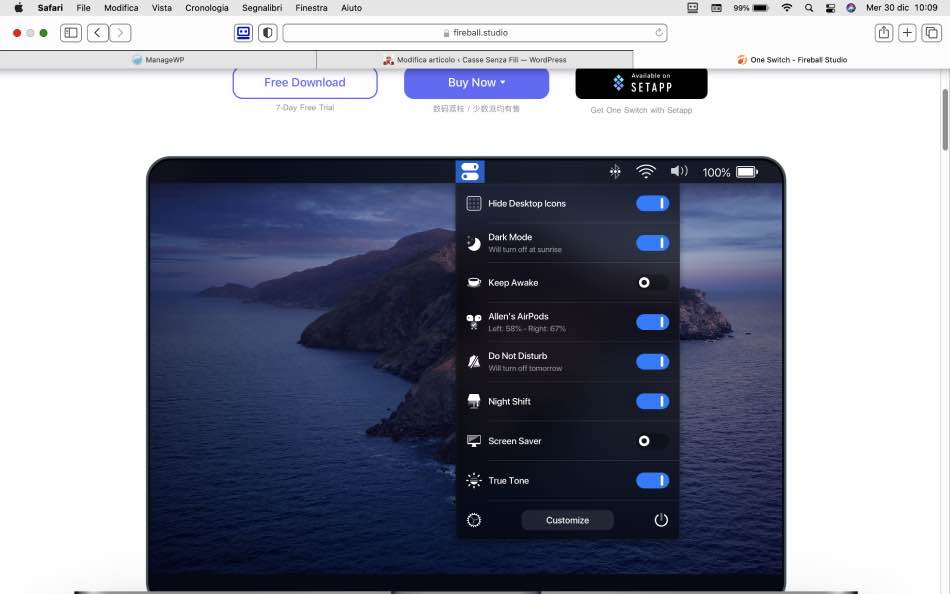
Task: Click the Wi-Fi icon beside the mockup volume icon
Action: click(646, 172)
